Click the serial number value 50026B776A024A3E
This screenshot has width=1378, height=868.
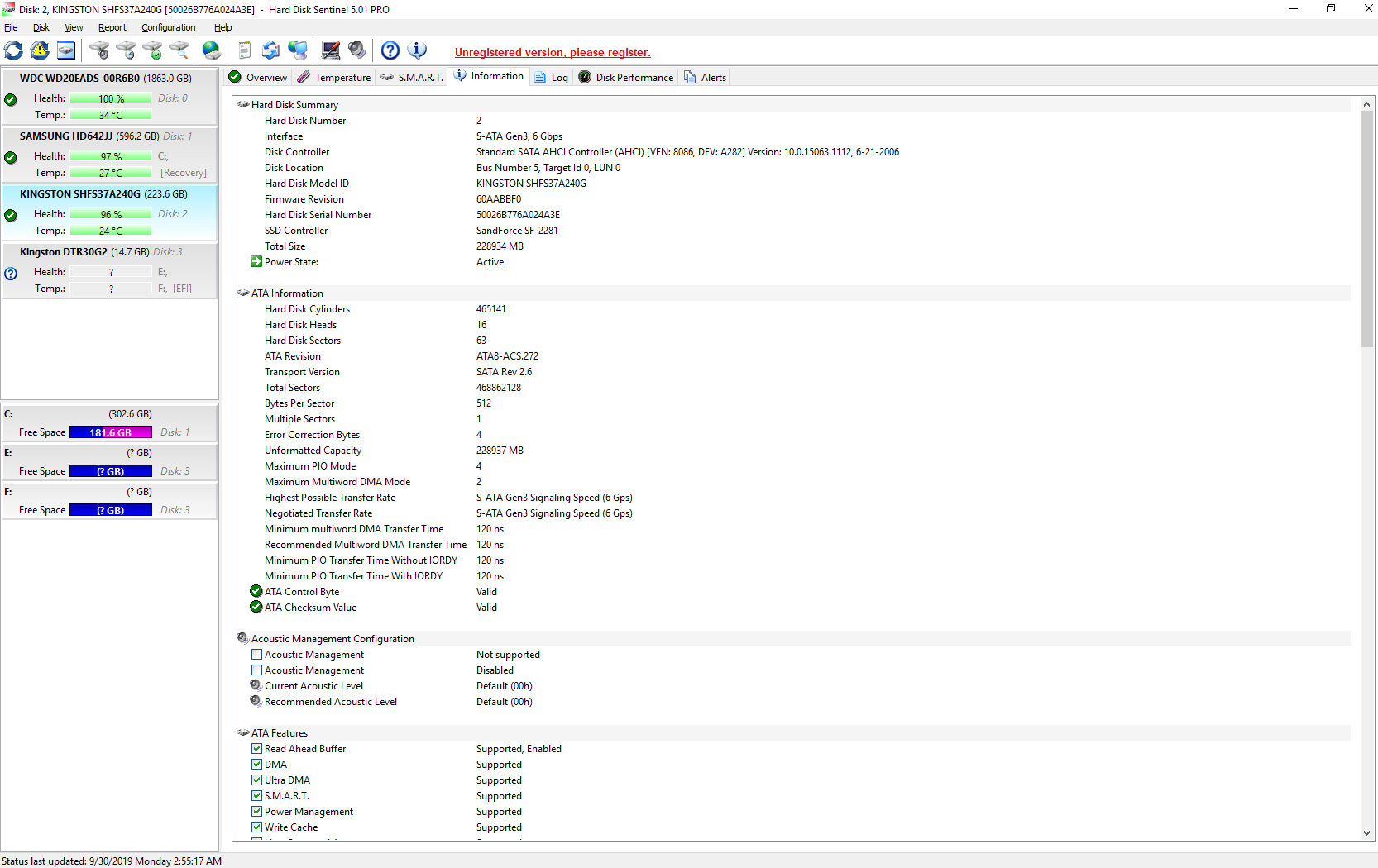518,215
